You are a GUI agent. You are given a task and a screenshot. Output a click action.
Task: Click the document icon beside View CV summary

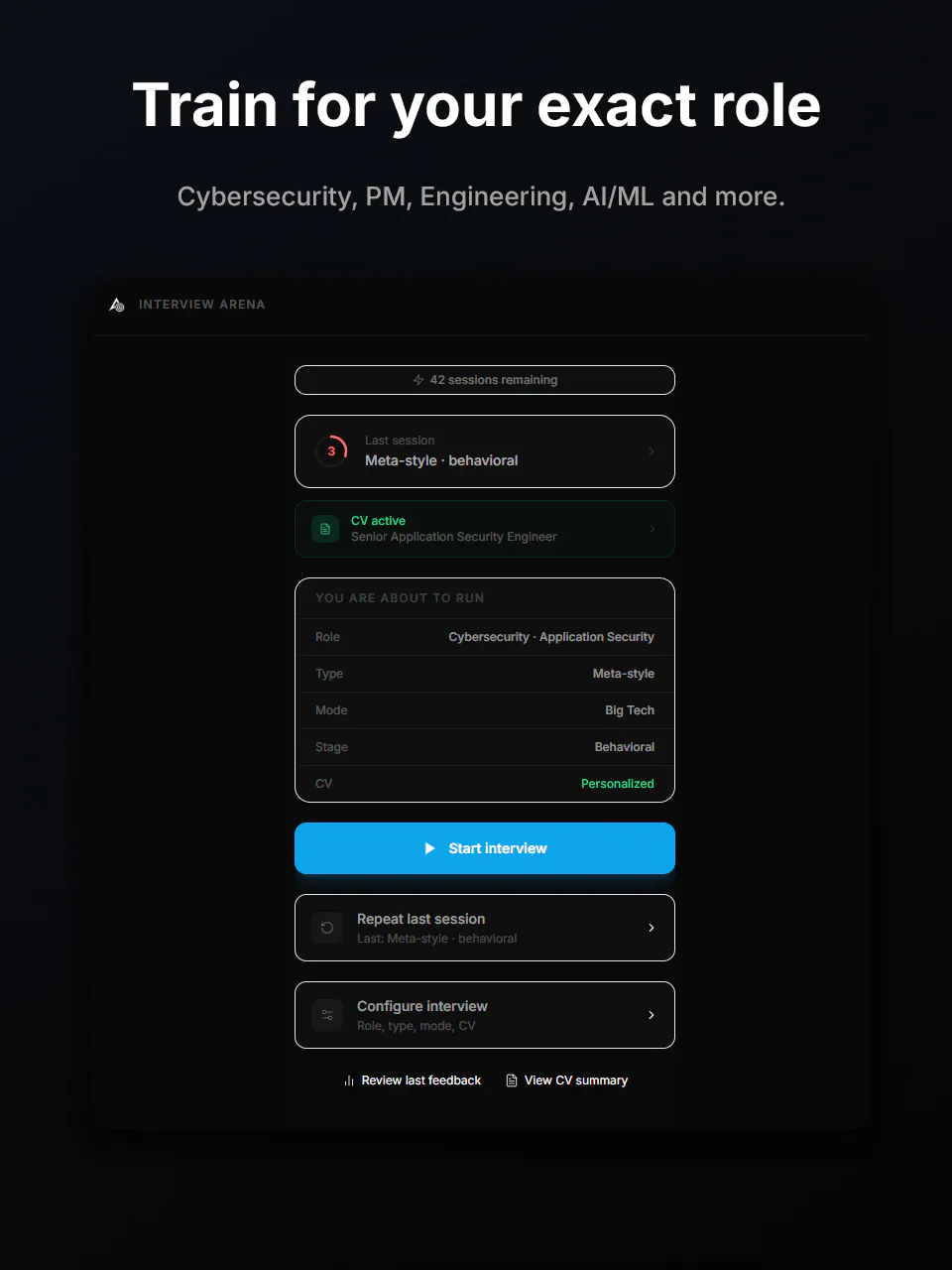pos(512,1080)
